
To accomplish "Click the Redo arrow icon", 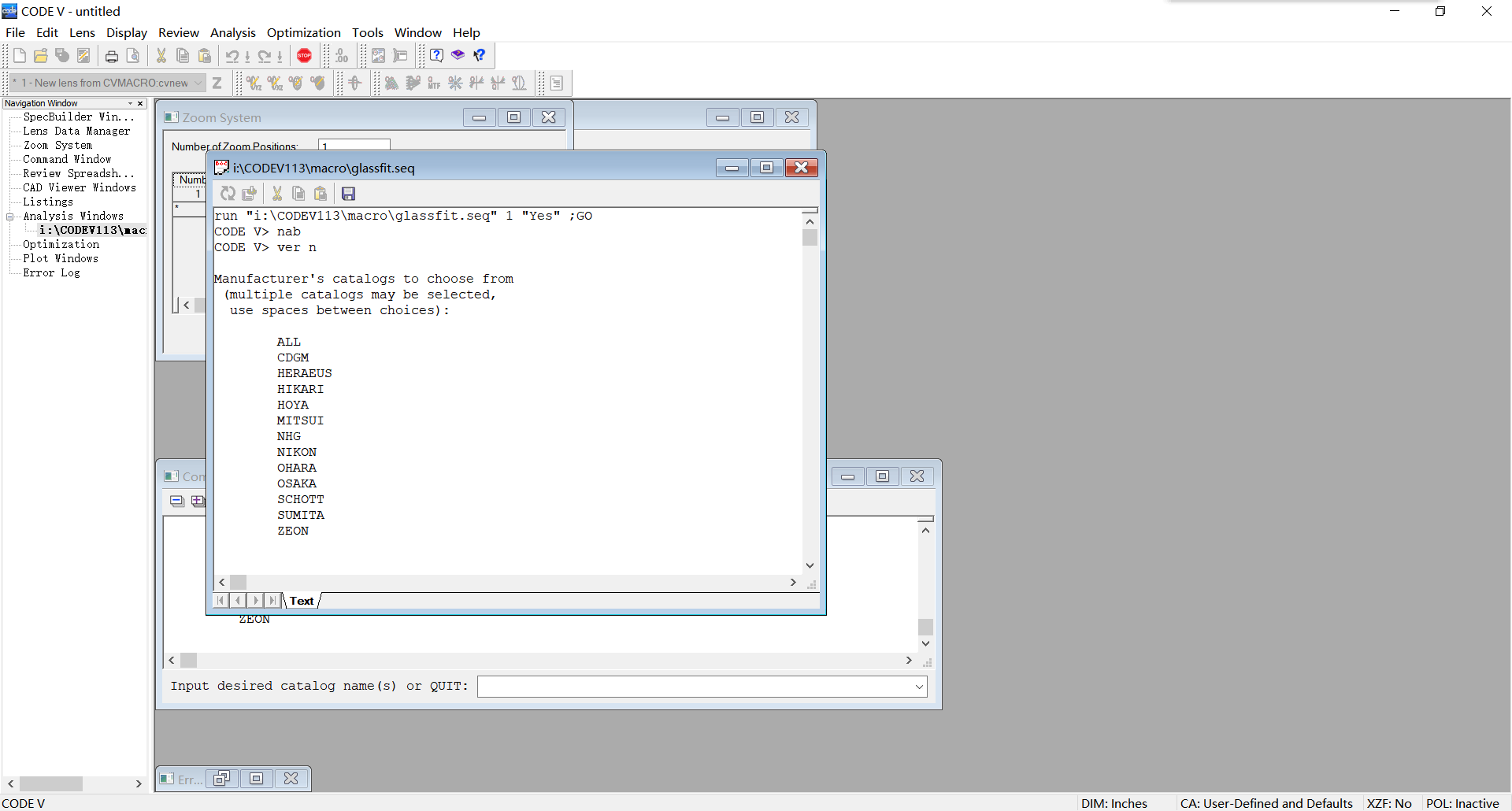I will click(x=265, y=56).
